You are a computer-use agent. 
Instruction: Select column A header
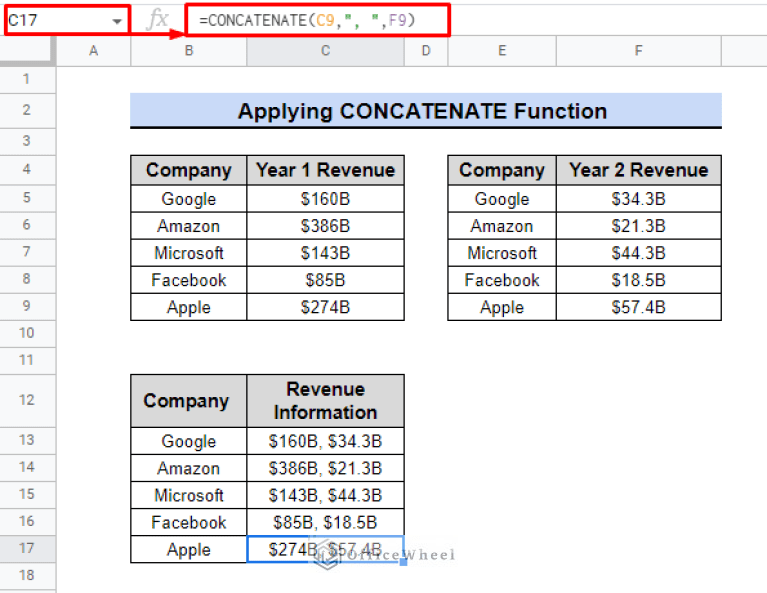click(93, 50)
